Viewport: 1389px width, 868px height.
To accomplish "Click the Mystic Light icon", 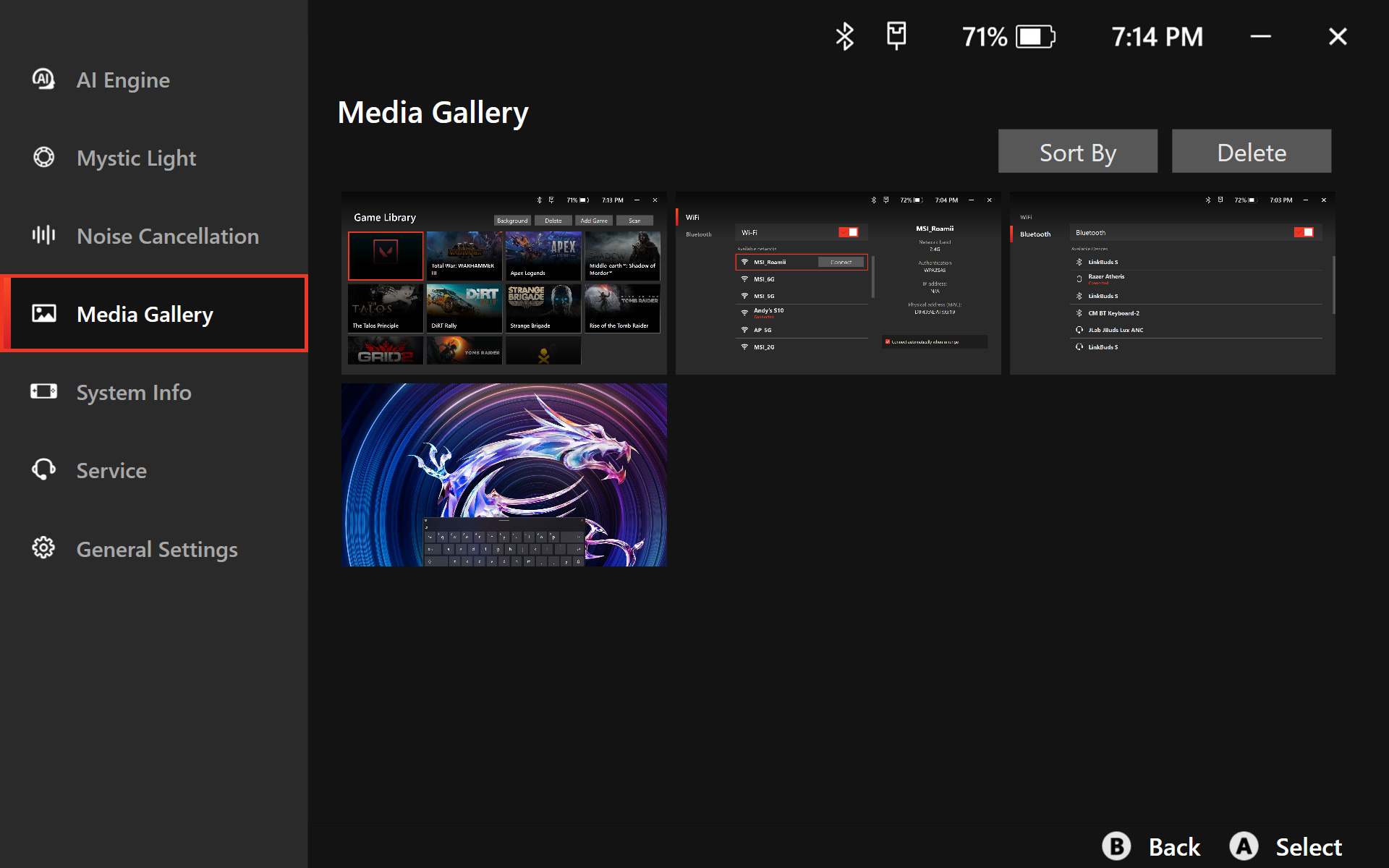I will point(43,157).
